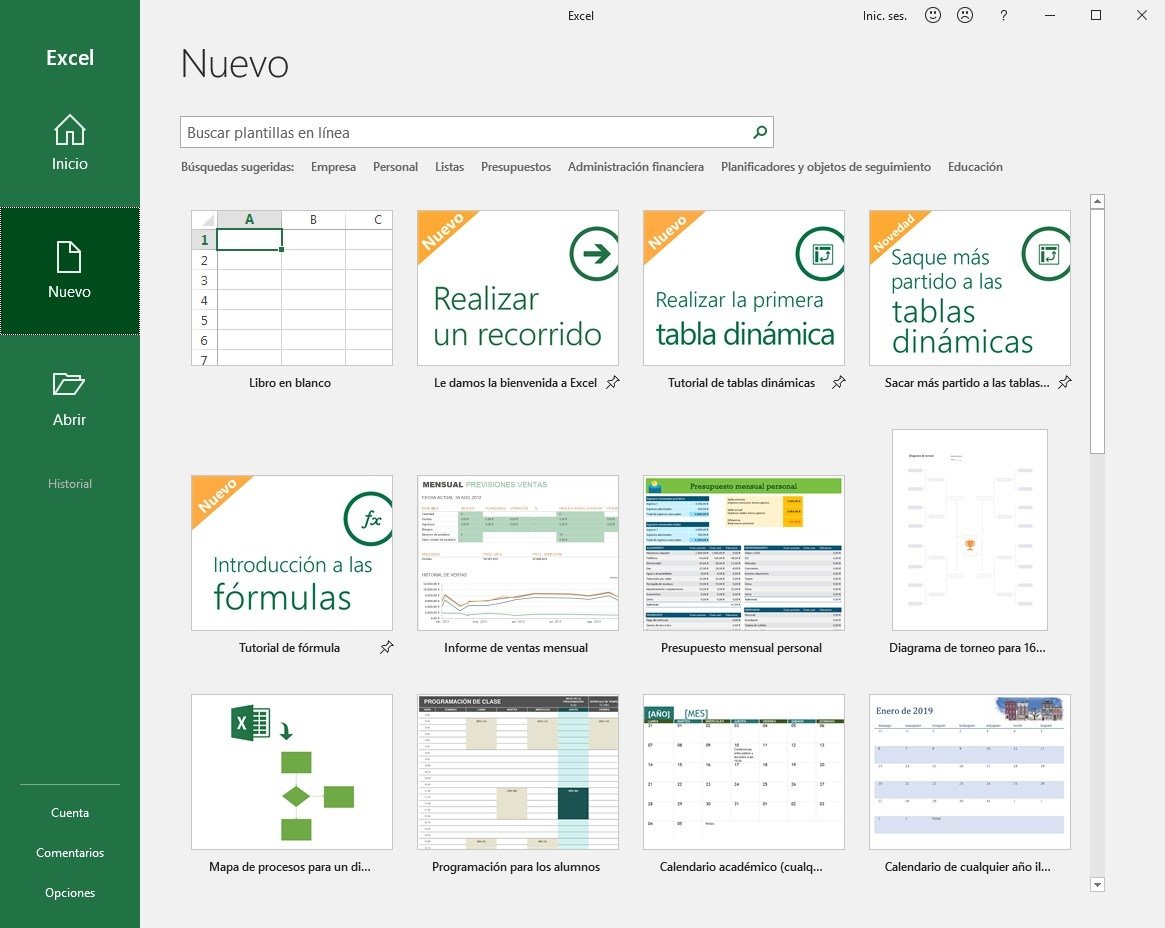Search 'Planificadores y objetos de seguimiento' category
Screen dimensions: 1165x928
click(x=825, y=167)
